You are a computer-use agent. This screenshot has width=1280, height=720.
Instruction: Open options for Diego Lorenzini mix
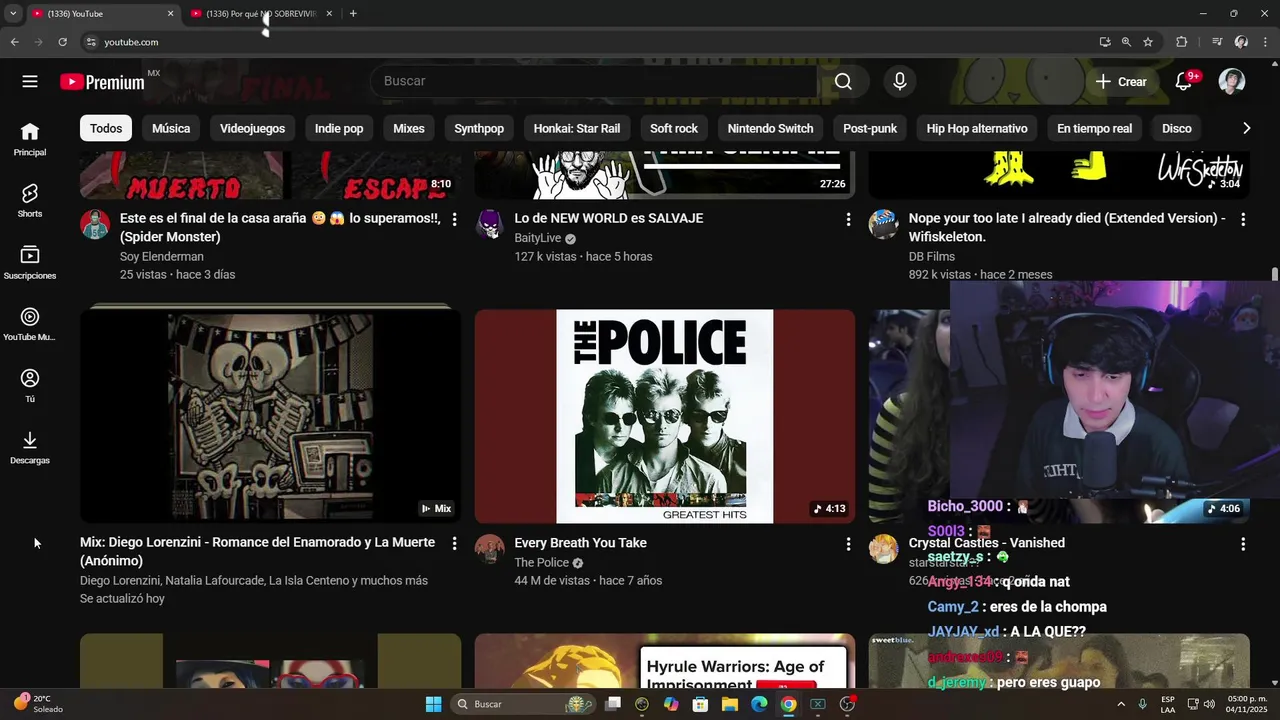point(454,544)
